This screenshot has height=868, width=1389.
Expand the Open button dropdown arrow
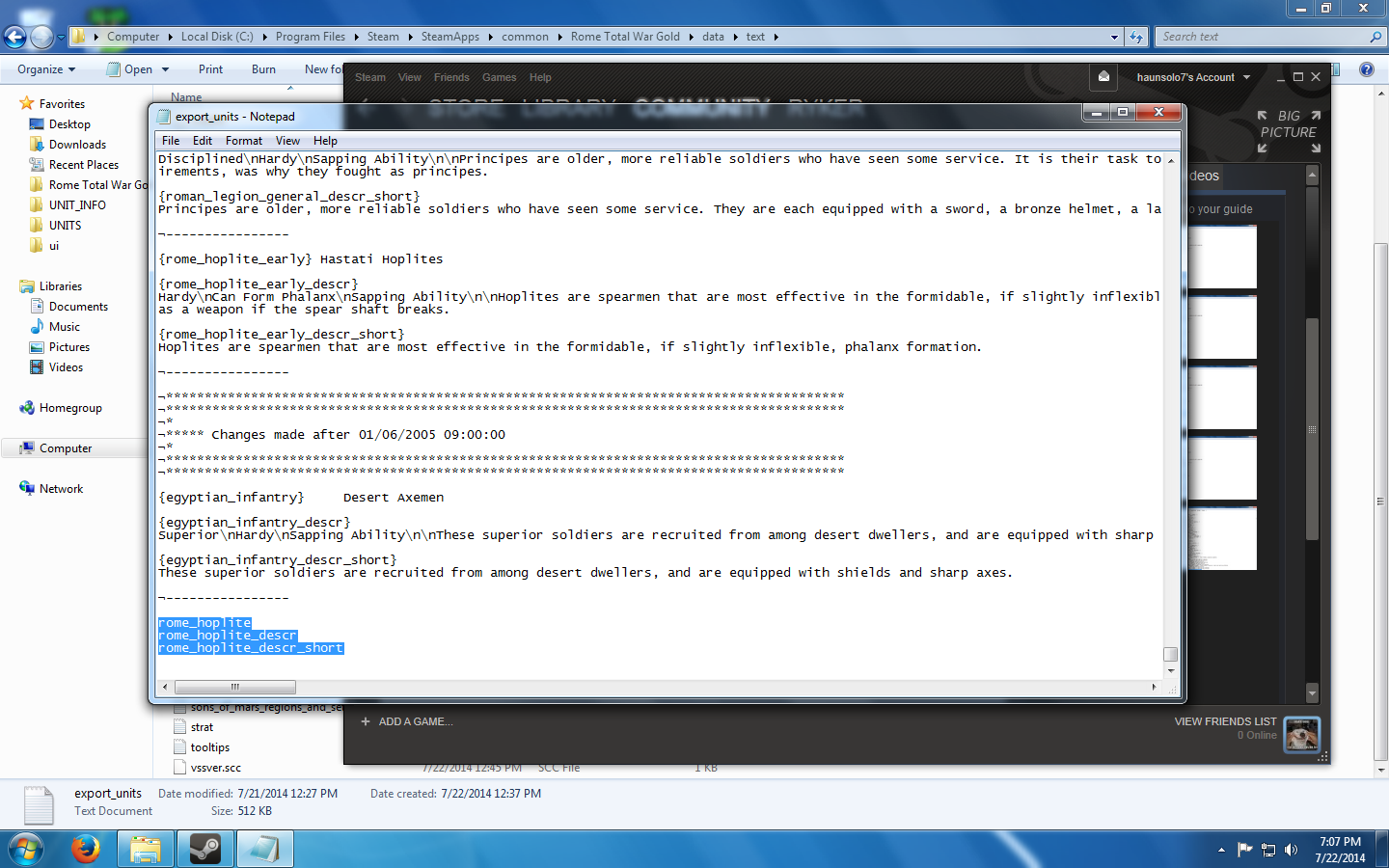[x=166, y=69]
